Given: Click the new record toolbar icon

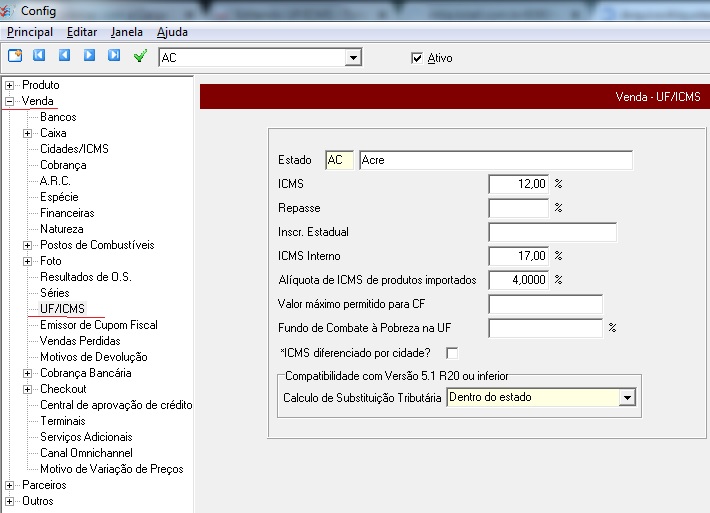Looking at the screenshot, I should 15,56.
